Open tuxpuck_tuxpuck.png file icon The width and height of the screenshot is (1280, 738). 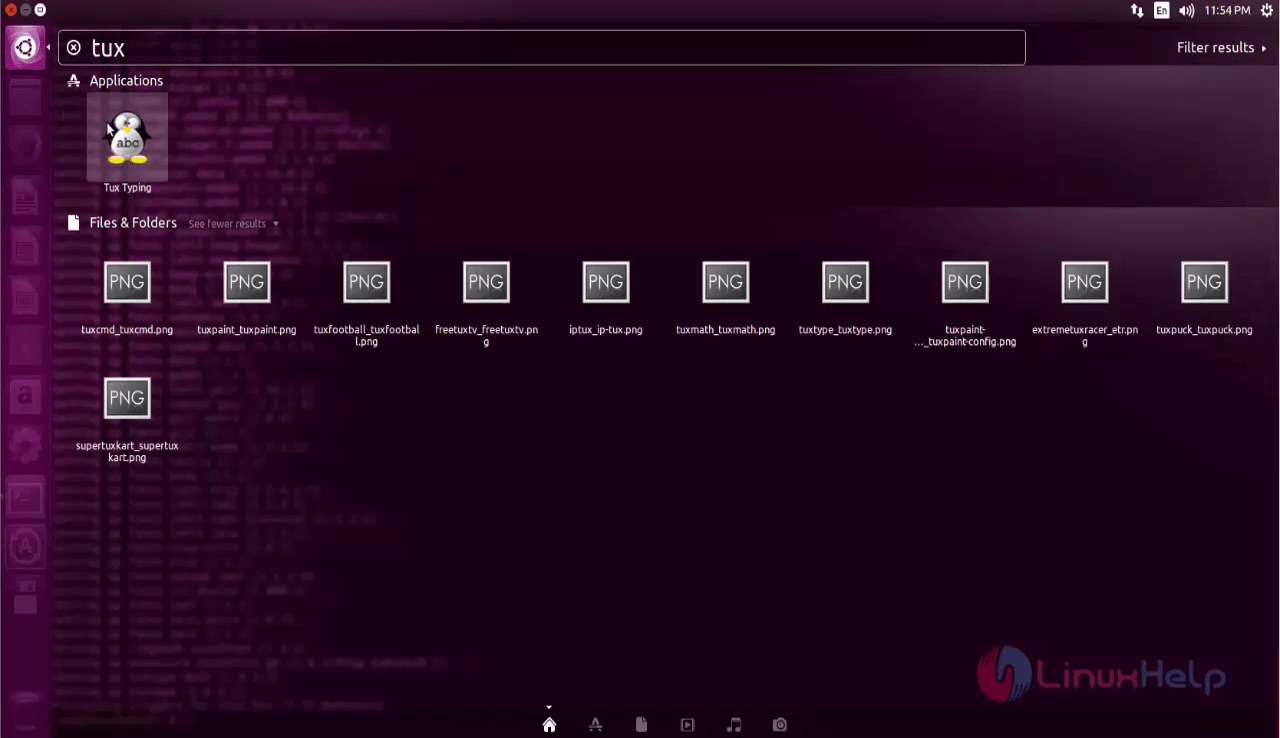(1204, 282)
